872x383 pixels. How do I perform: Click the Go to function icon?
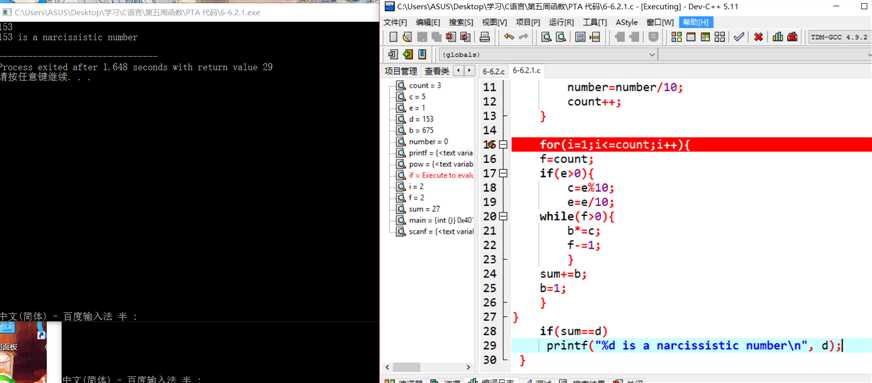point(581,37)
